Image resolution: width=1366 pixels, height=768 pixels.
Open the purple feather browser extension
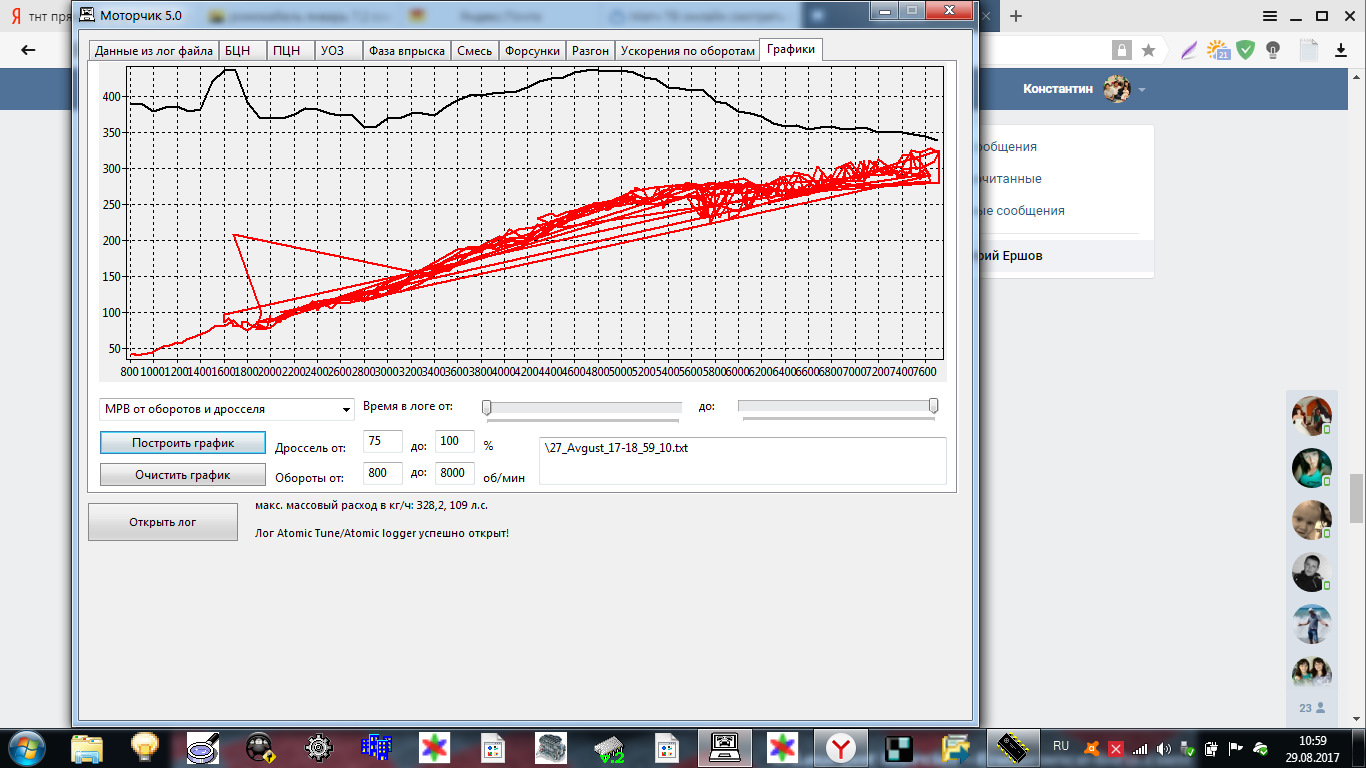(1190, 50)
